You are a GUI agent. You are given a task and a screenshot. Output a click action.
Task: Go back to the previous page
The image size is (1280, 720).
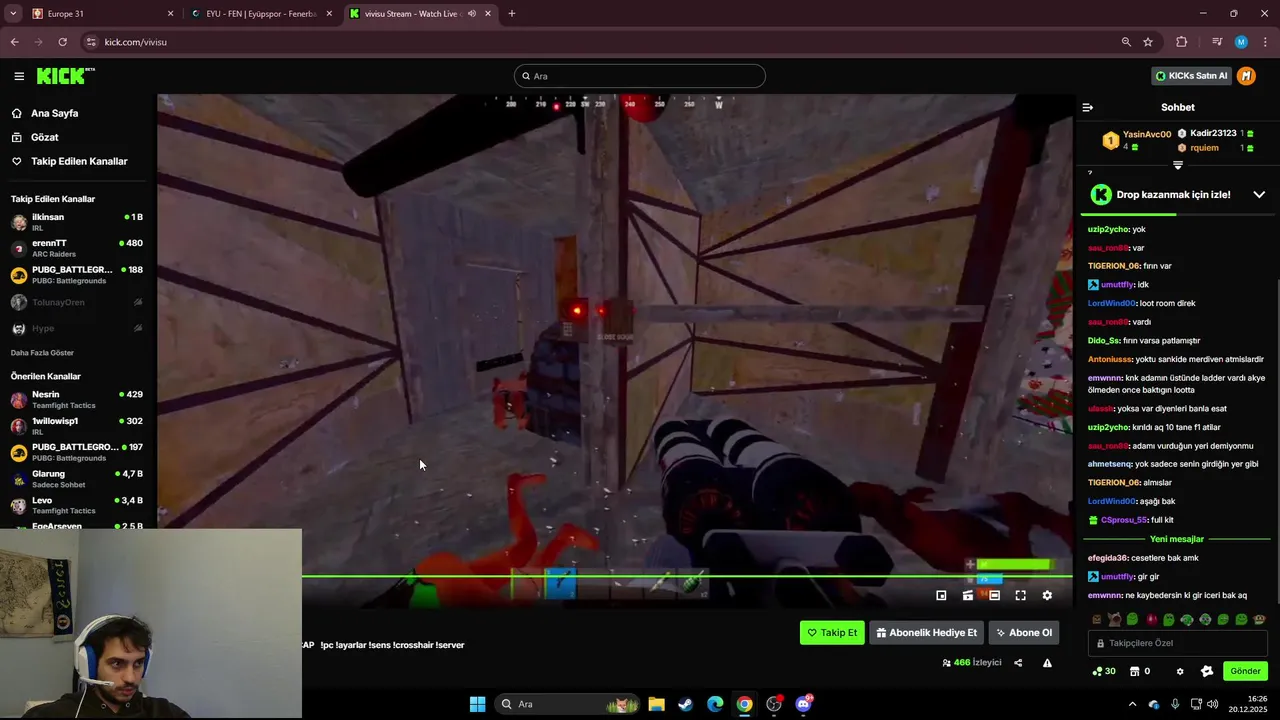(x=14, y=42)
